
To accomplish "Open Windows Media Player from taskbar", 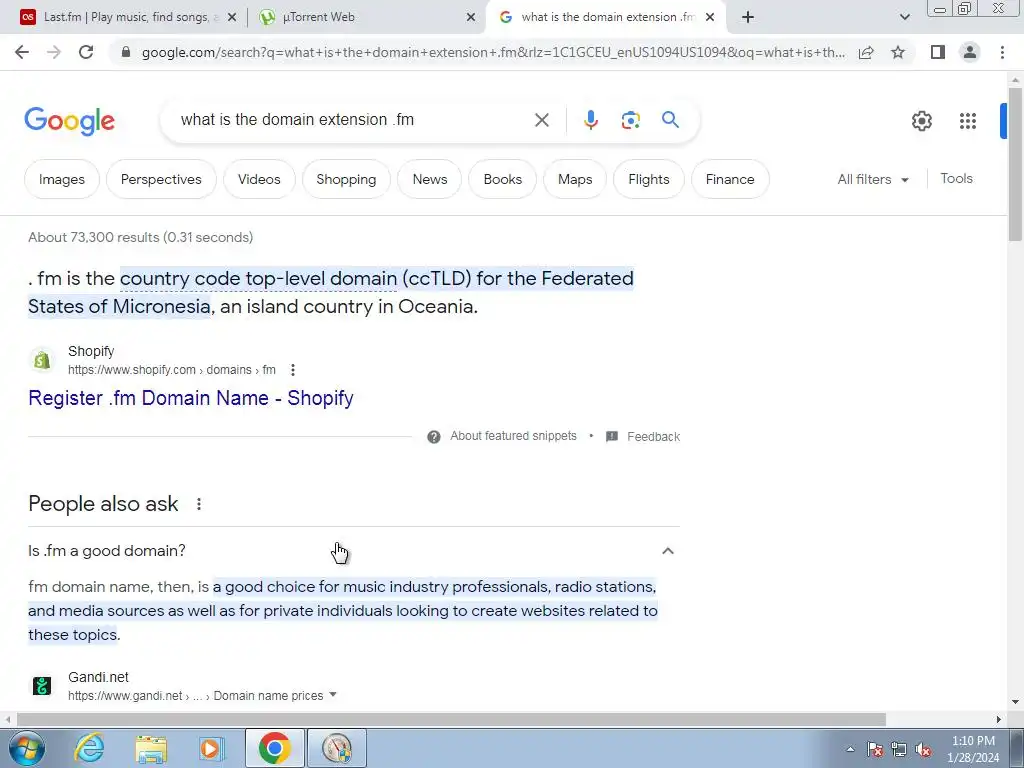I will tap(212, 748).
